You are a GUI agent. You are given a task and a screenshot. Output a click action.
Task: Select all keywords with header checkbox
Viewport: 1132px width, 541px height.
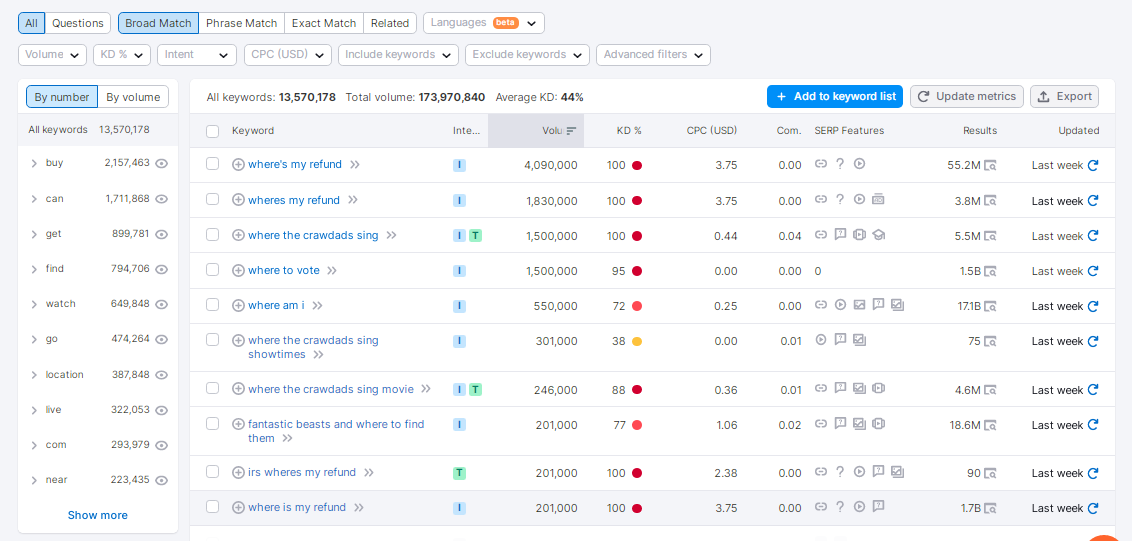point(212,131)
